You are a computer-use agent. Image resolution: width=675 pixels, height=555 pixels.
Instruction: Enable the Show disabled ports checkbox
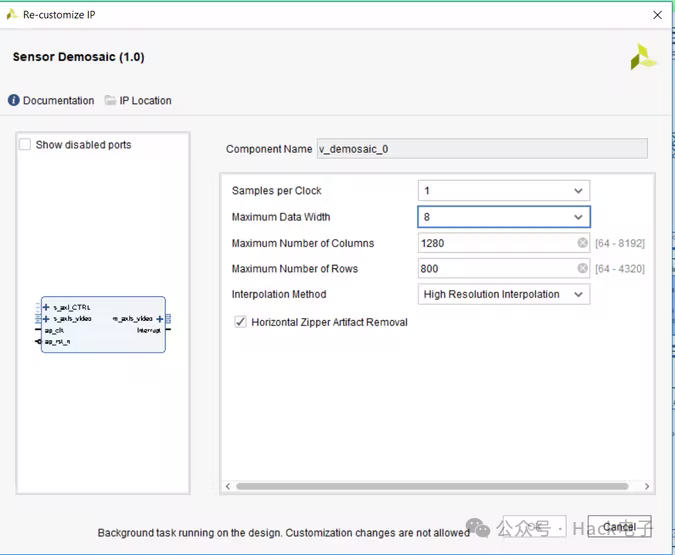[x=25, y=145]
